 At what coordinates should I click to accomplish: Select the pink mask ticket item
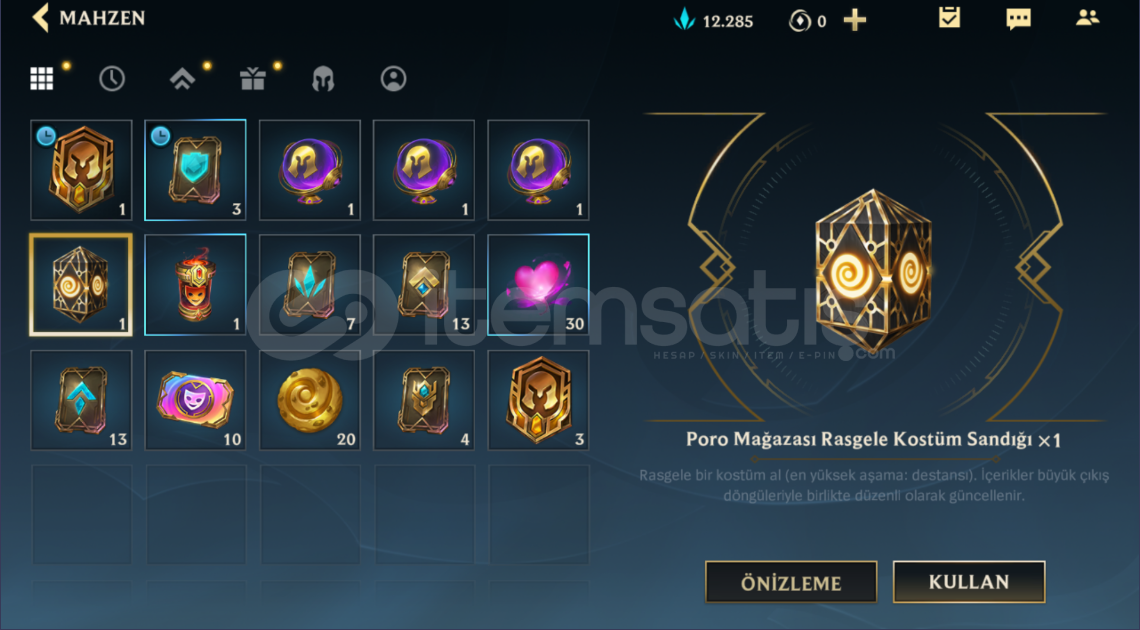tap(195, 400)
